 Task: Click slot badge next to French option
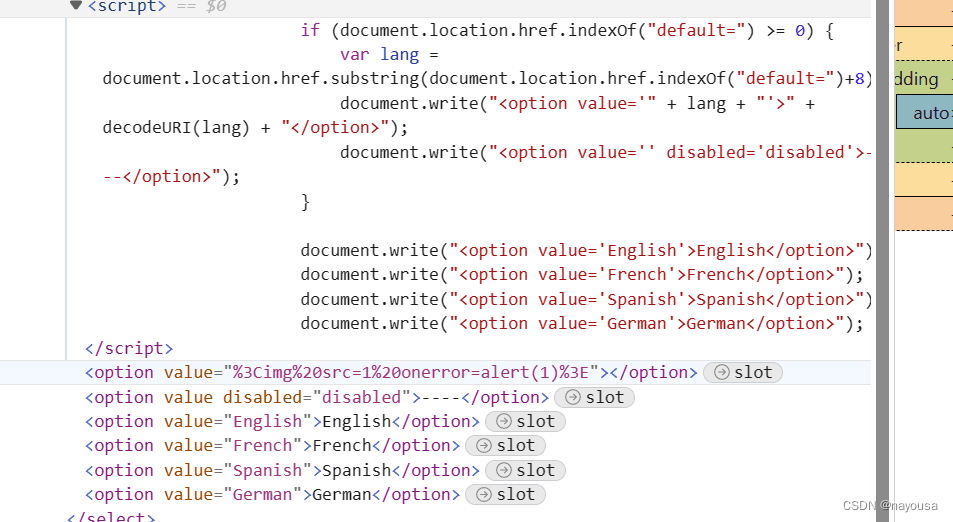(505, 446)
